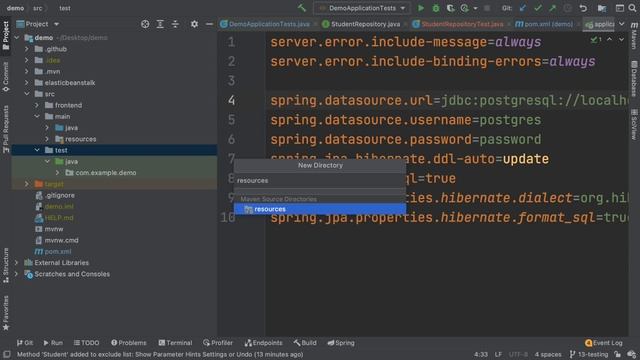Viewport: 640px width, 360px height.
Task: Click the 4 spaces indent setting
Action: [548, 354]
